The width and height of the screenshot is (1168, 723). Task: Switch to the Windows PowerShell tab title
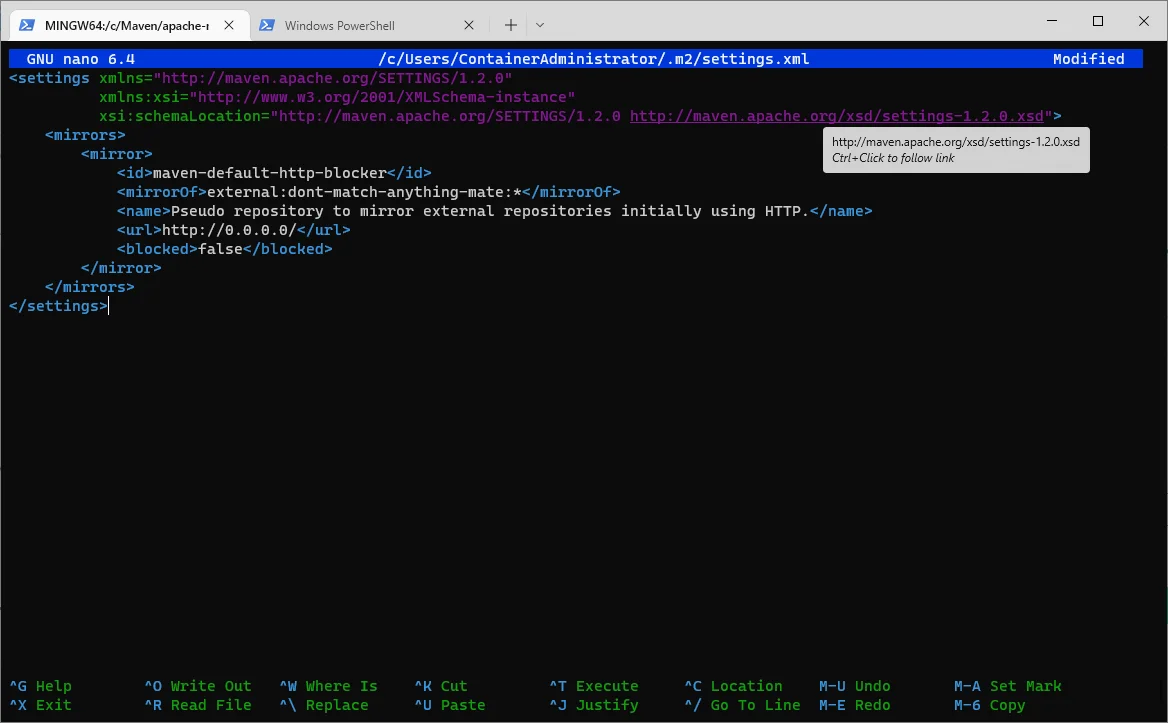pyautogui.click(x=339, y=25)
